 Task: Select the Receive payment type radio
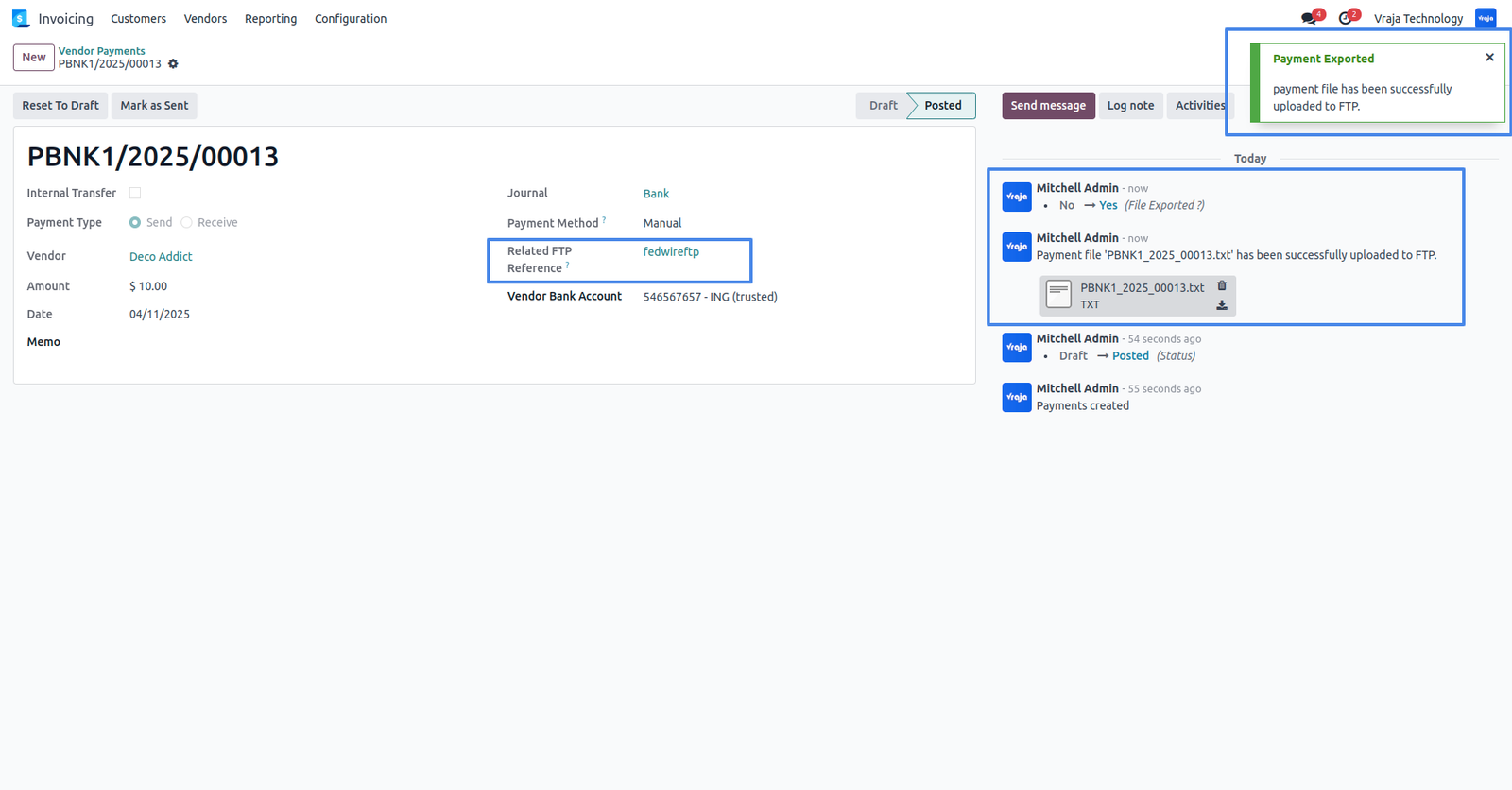point(186,223)
